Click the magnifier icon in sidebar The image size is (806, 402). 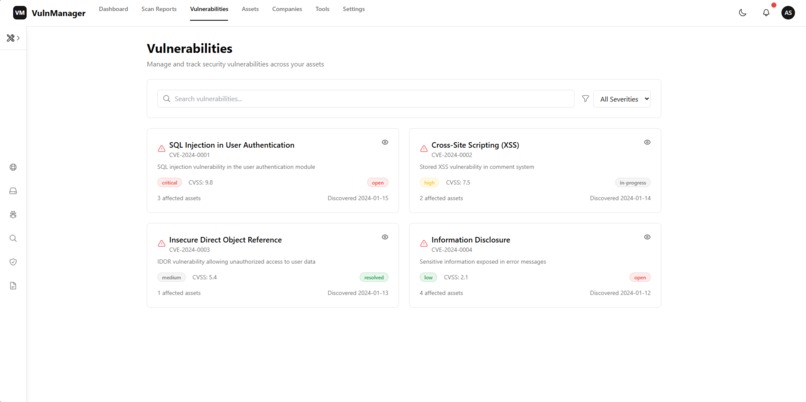(x=13, y=238)
